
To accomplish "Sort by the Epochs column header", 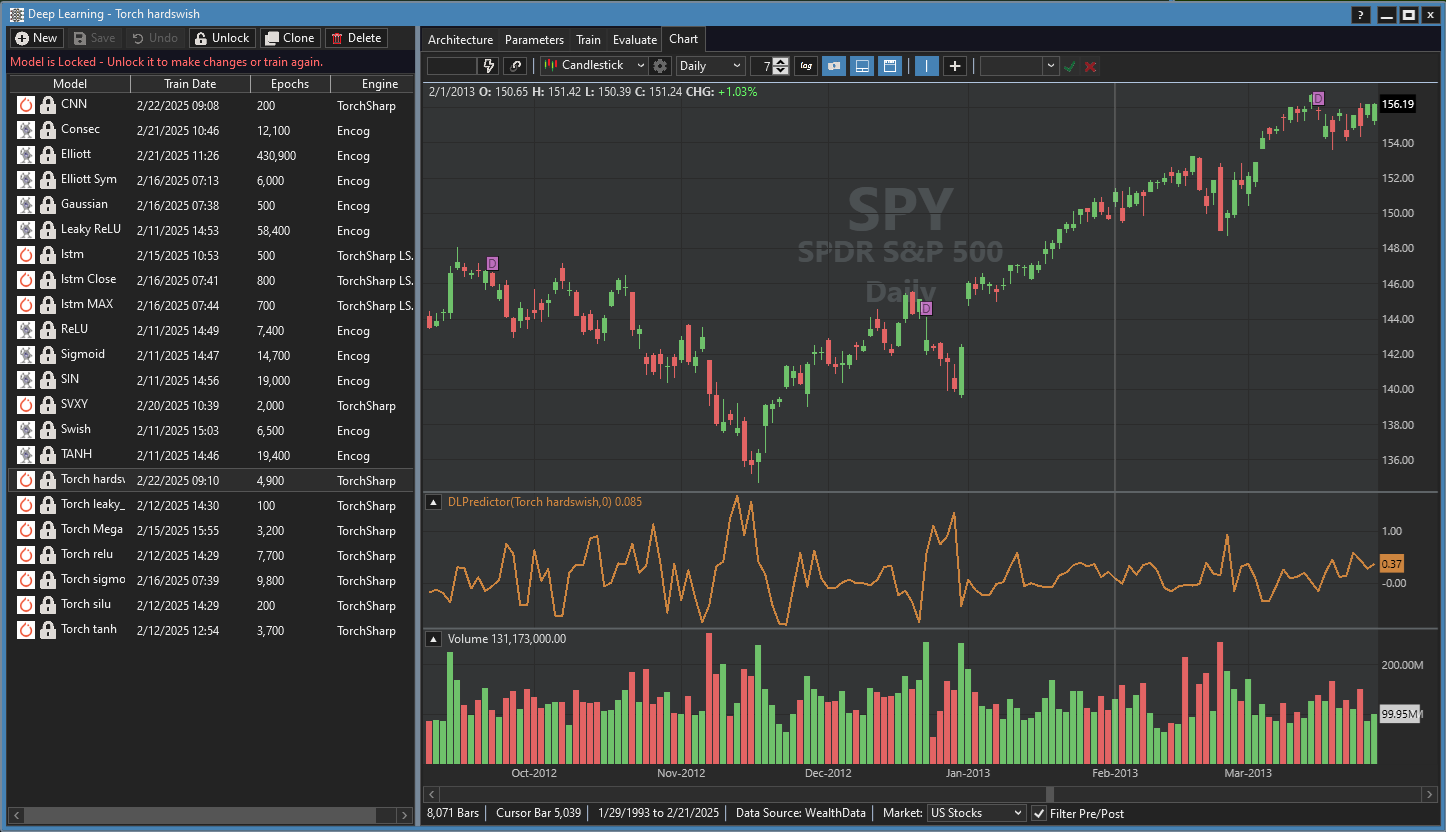I will tap(290, 84).
